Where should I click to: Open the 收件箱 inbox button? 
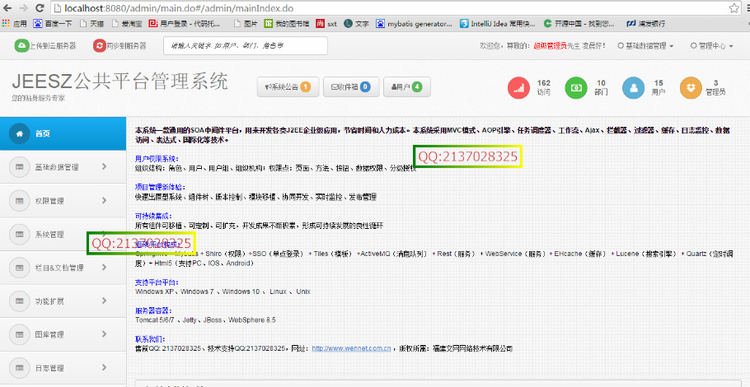[x=351, y=87]
